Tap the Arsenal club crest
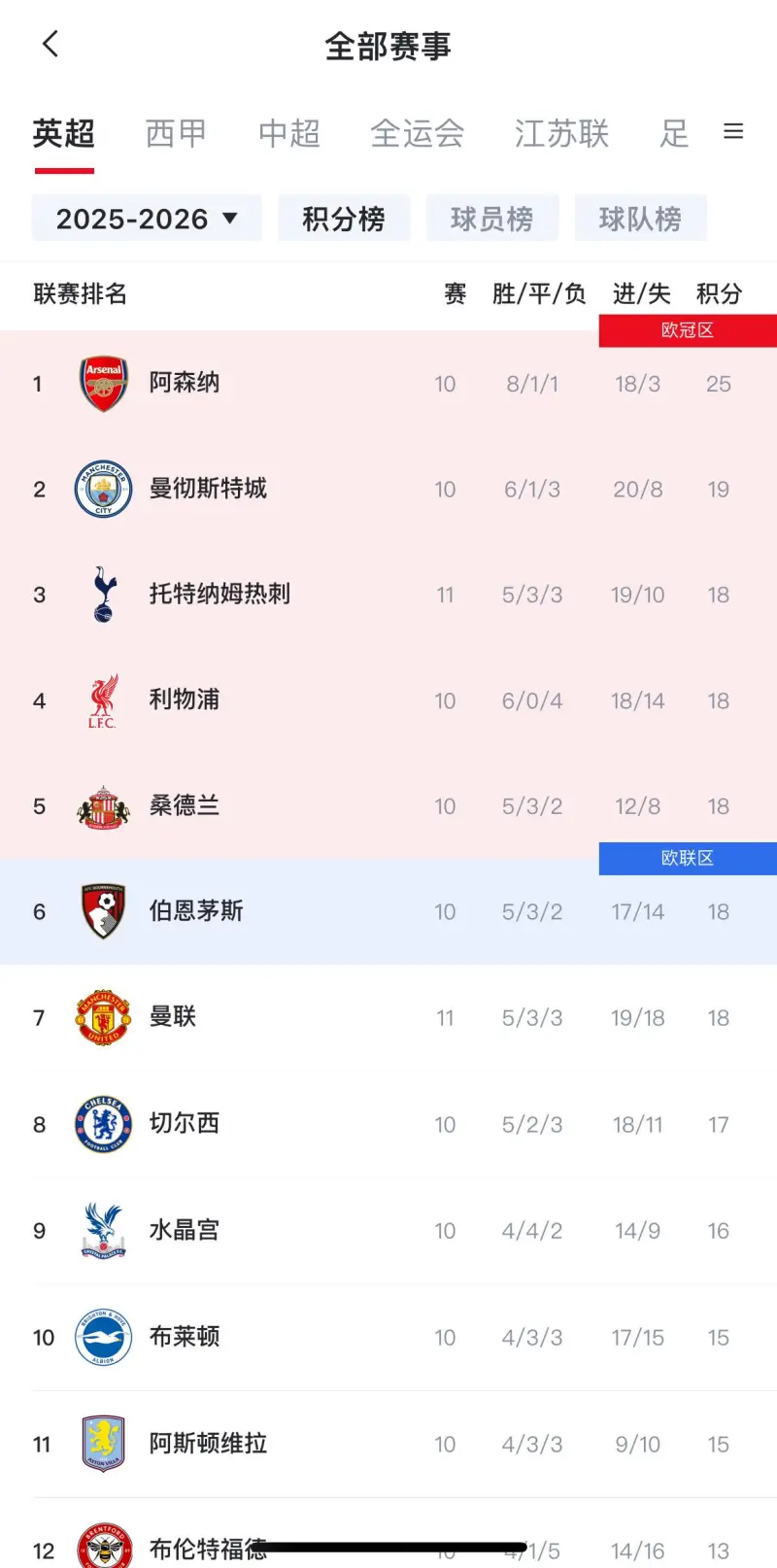Screen dimensions: 777x1568 coord(103,383)
